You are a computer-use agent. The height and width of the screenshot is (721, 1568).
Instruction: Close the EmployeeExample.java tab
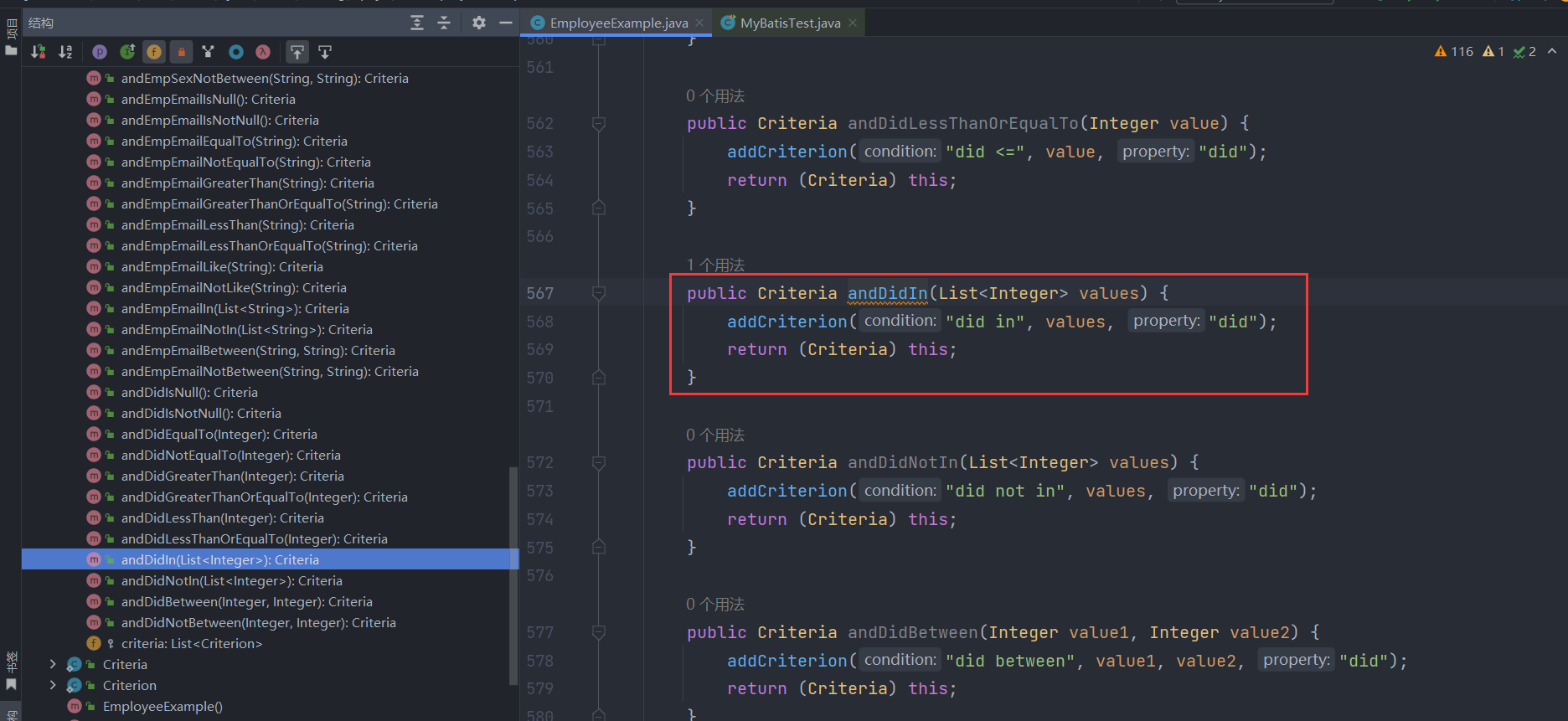pos(699,23)
